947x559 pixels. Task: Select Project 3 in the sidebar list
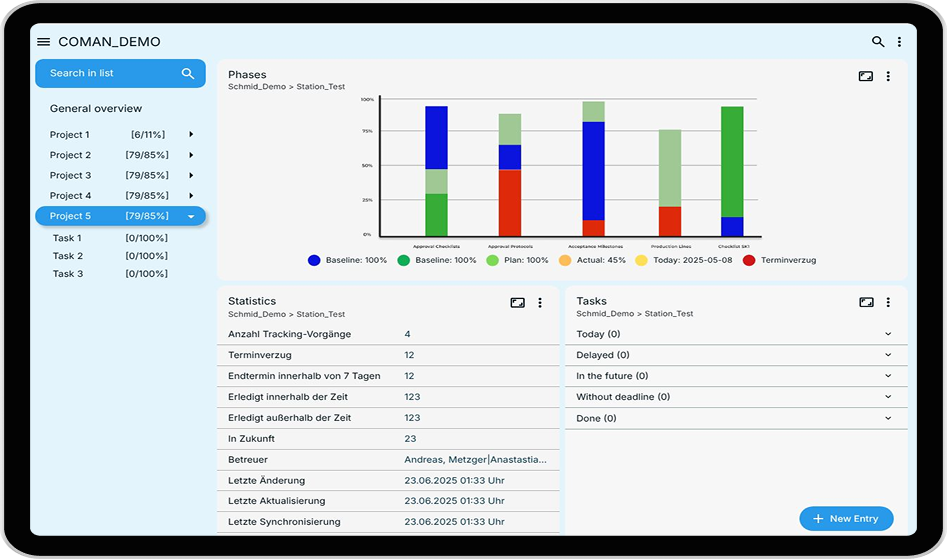[x=70, y=175]
